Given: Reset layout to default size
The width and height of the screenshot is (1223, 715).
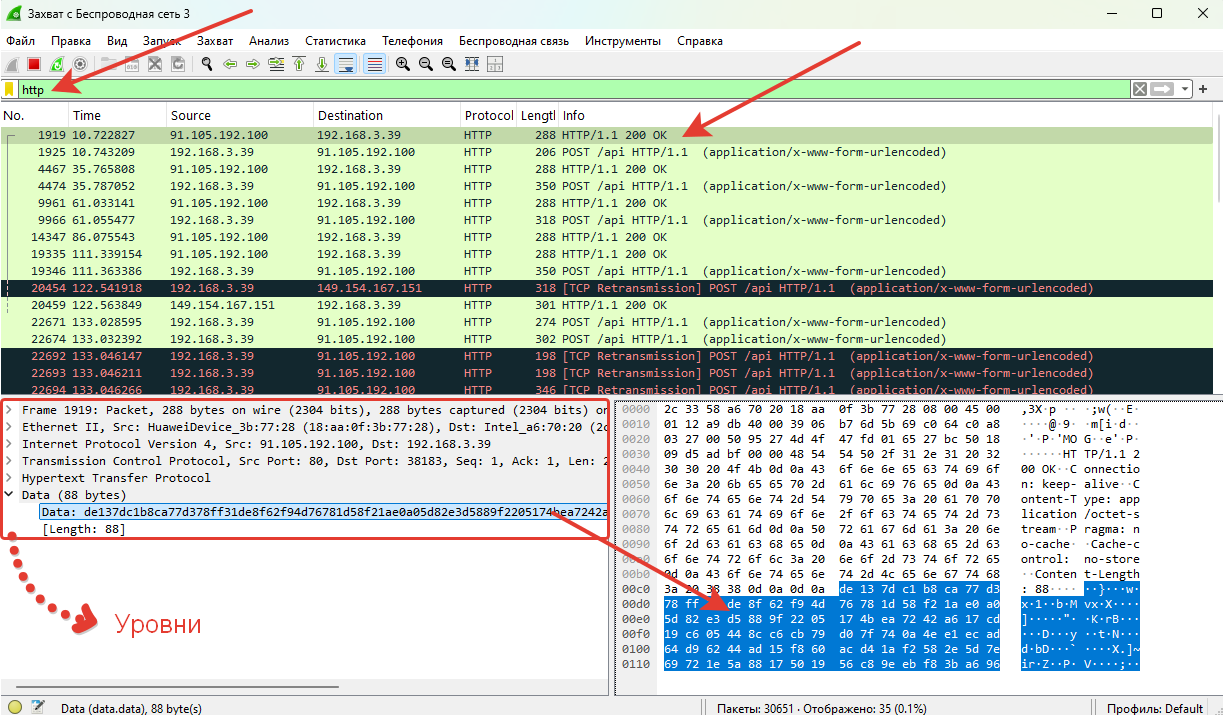Looking at the screenshot, I should pos(472,64).
